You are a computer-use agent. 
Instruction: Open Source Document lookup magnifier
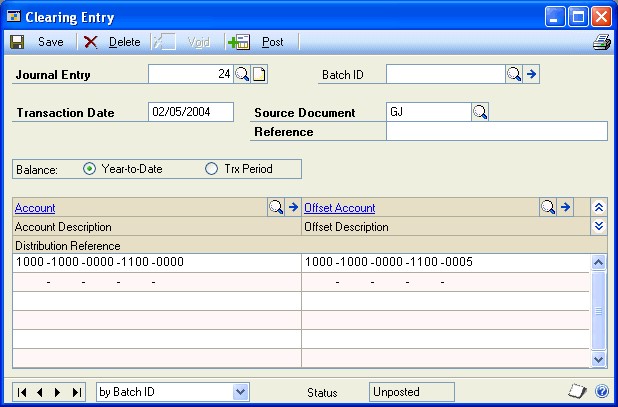pyautogui.click(x=480, y=112)
